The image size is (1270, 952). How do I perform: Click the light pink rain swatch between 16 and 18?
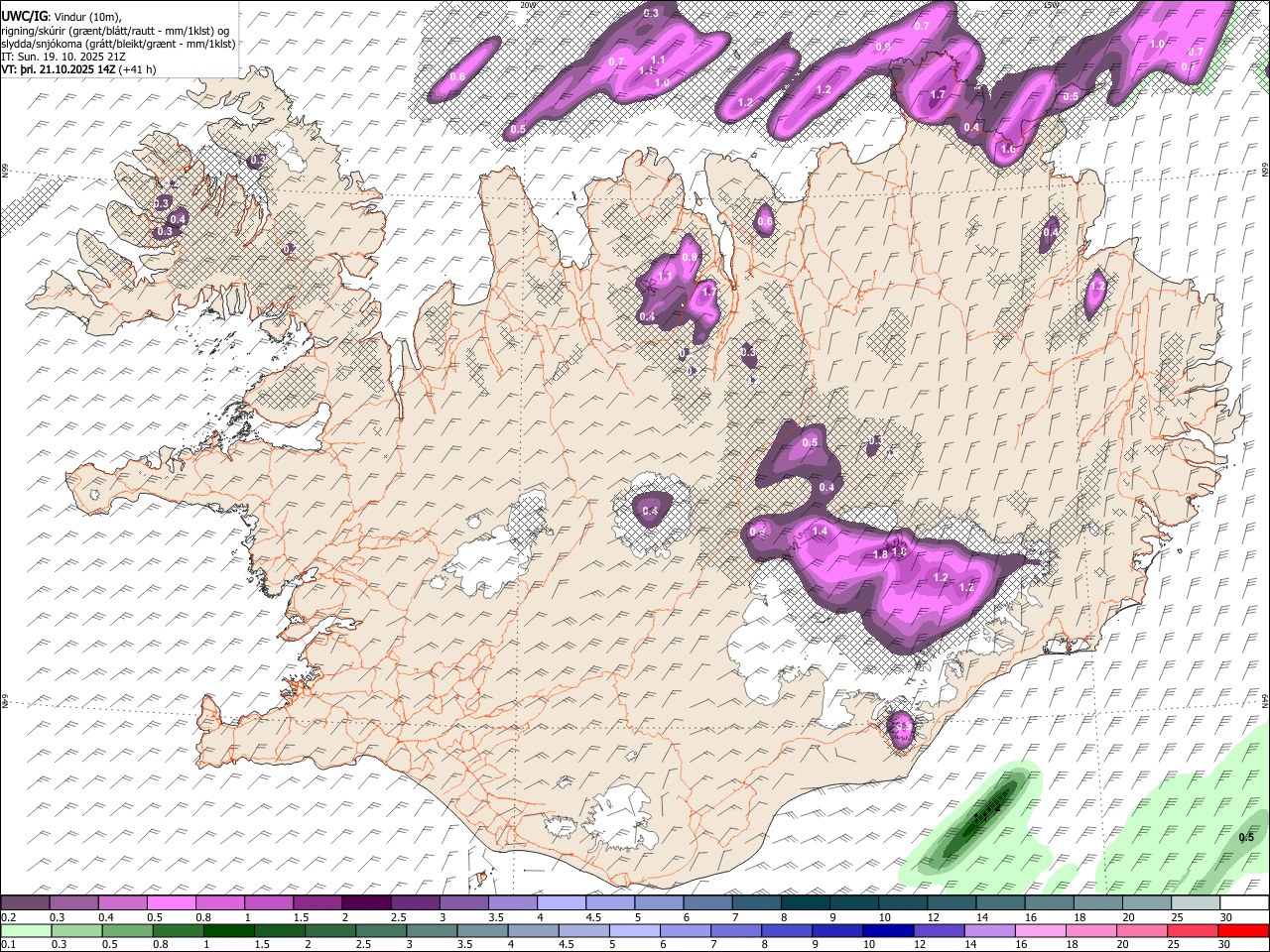click(1040, 930)
